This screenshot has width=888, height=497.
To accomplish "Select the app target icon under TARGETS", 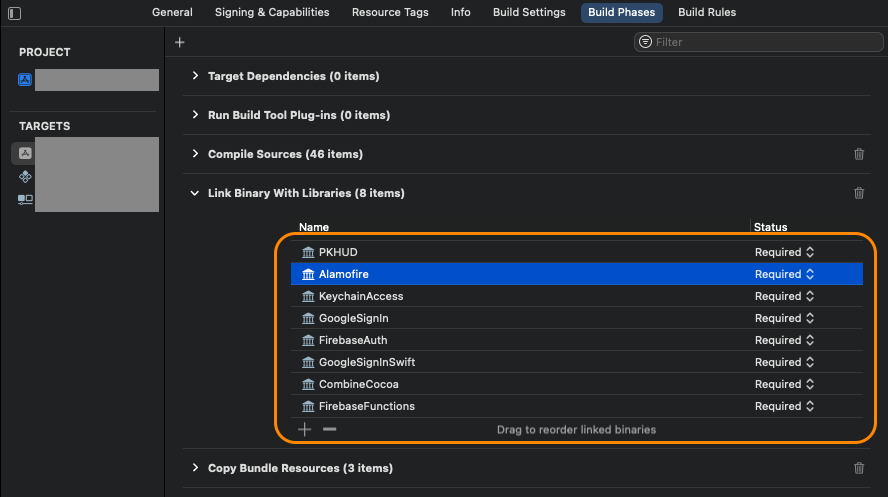I will [x=25, y=153].
